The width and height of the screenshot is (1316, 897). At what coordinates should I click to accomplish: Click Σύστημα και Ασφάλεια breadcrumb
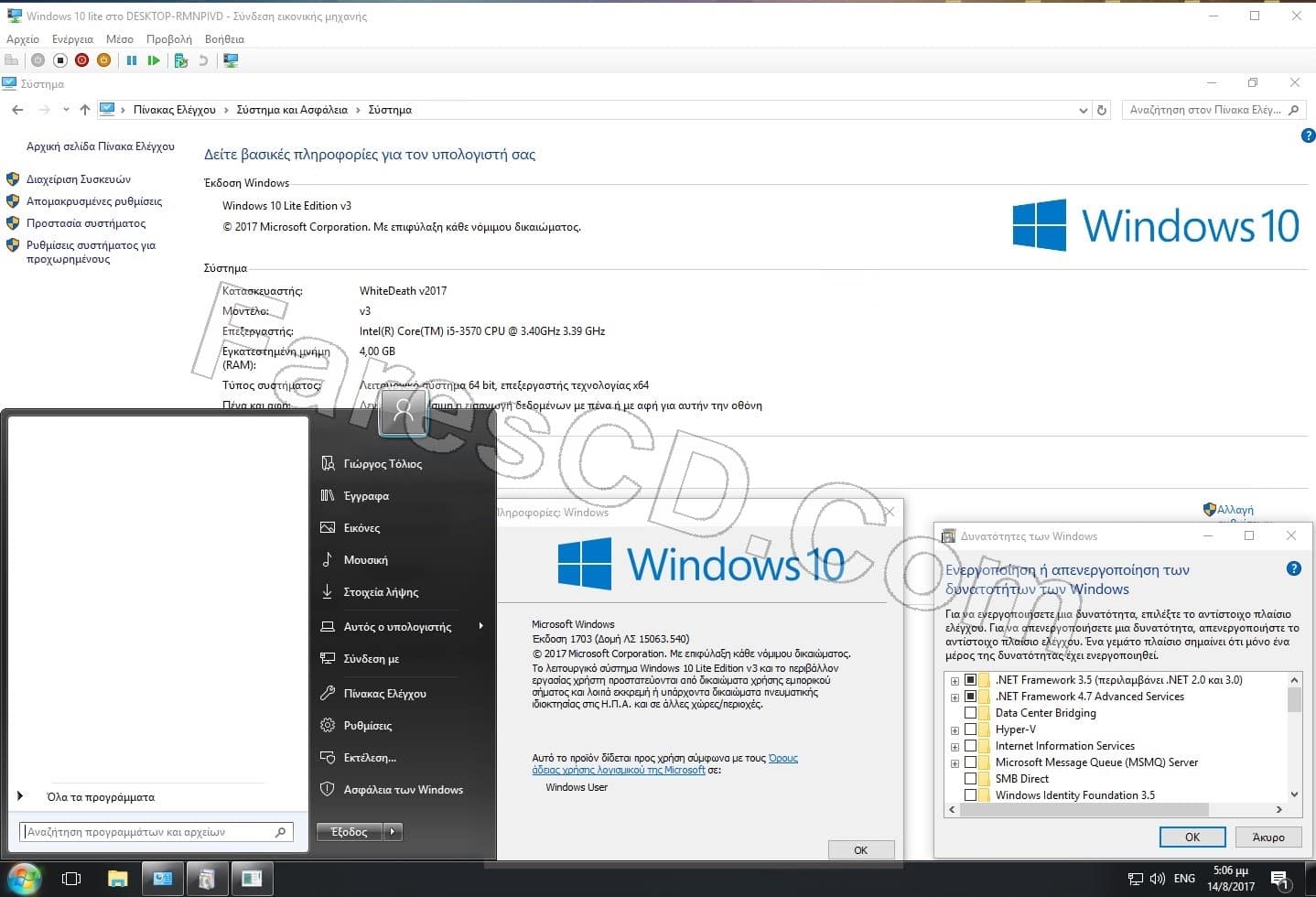tap(292, 110)
